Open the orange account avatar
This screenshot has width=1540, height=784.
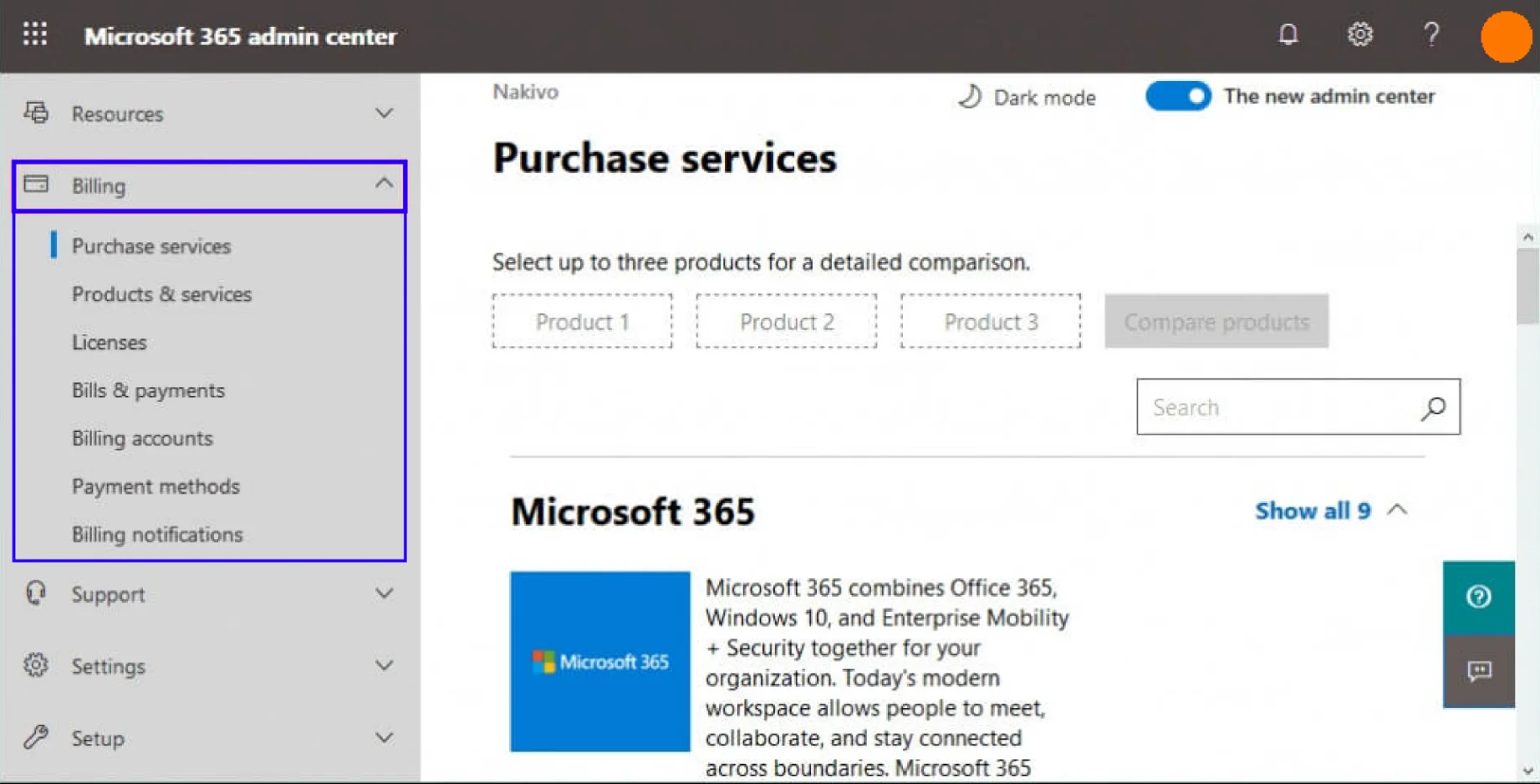point(1506,36)
